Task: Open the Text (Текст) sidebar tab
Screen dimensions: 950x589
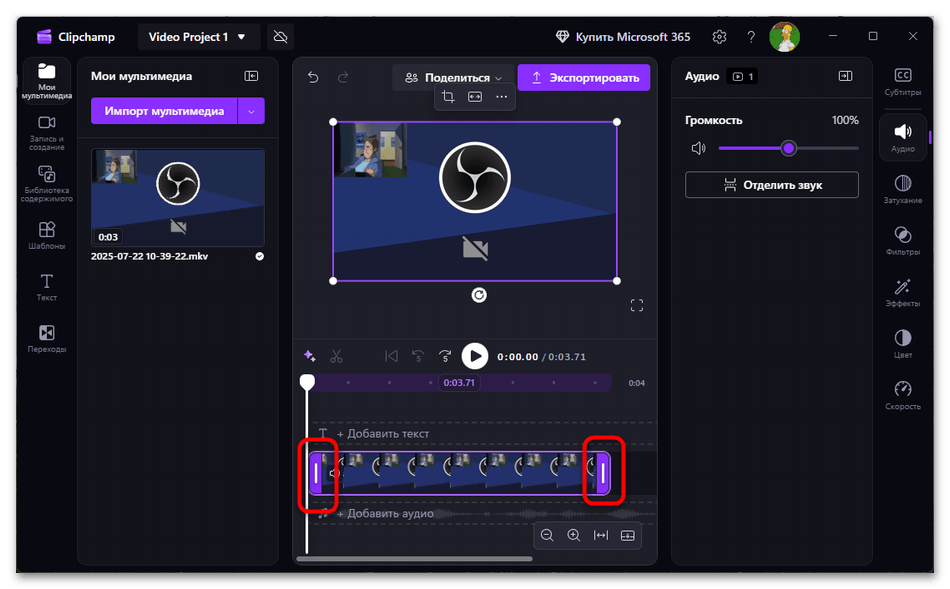Action: point(47,287)
